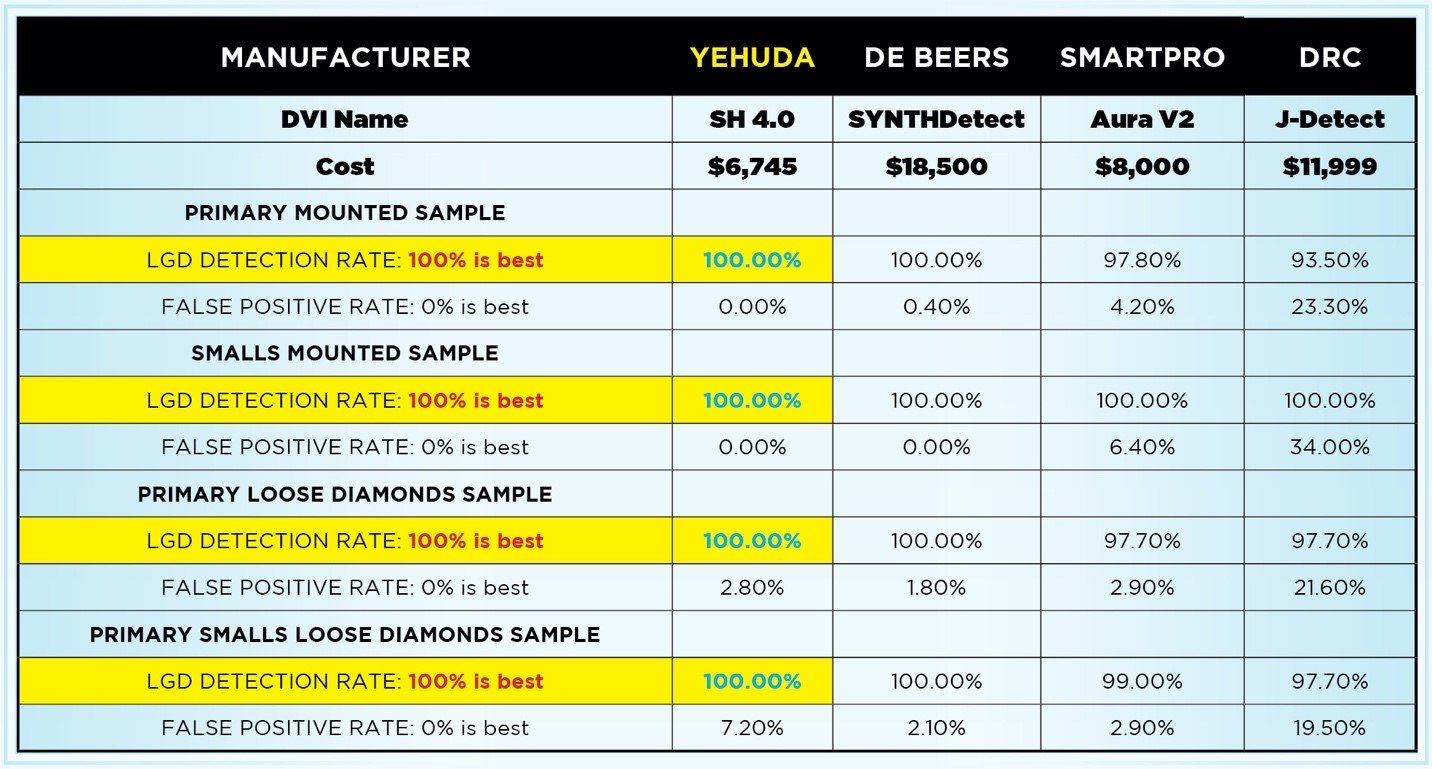Select the Aura V2 cell

pos(1142,119)
